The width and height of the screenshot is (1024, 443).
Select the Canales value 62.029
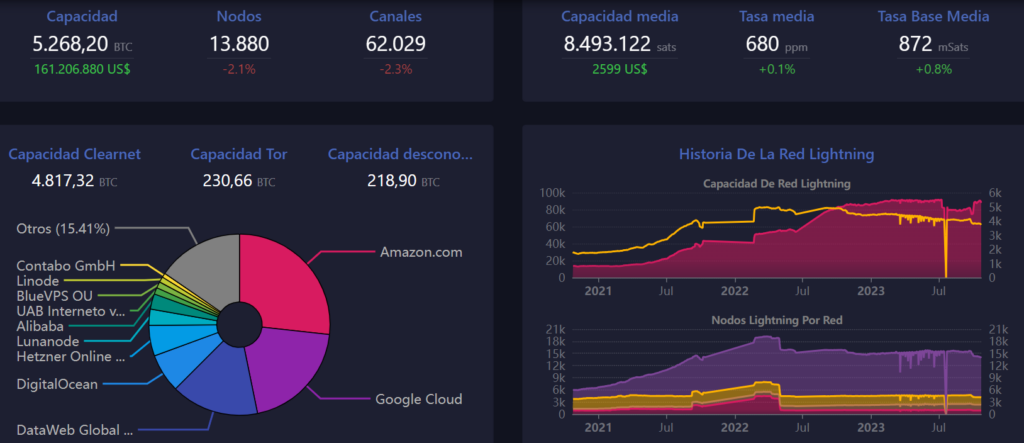point(396,44)
